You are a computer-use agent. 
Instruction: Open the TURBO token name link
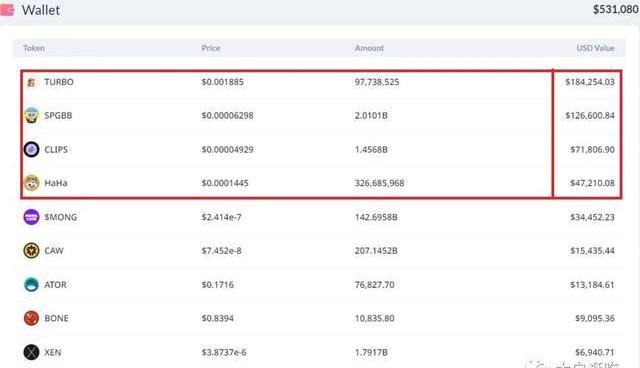click(x=59, y=82)
